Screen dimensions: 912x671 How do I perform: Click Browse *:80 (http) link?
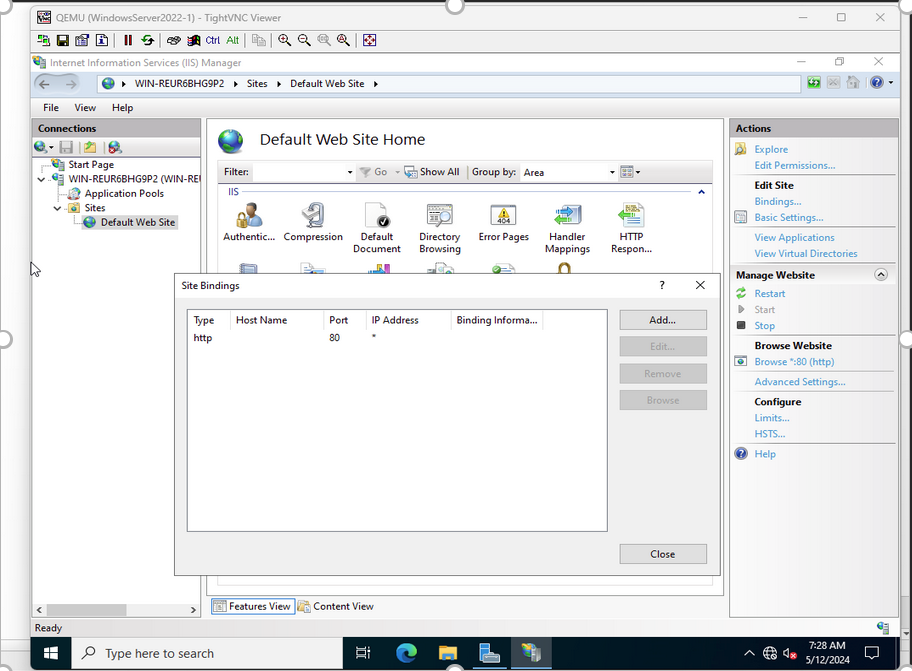(x=794, y=362)
